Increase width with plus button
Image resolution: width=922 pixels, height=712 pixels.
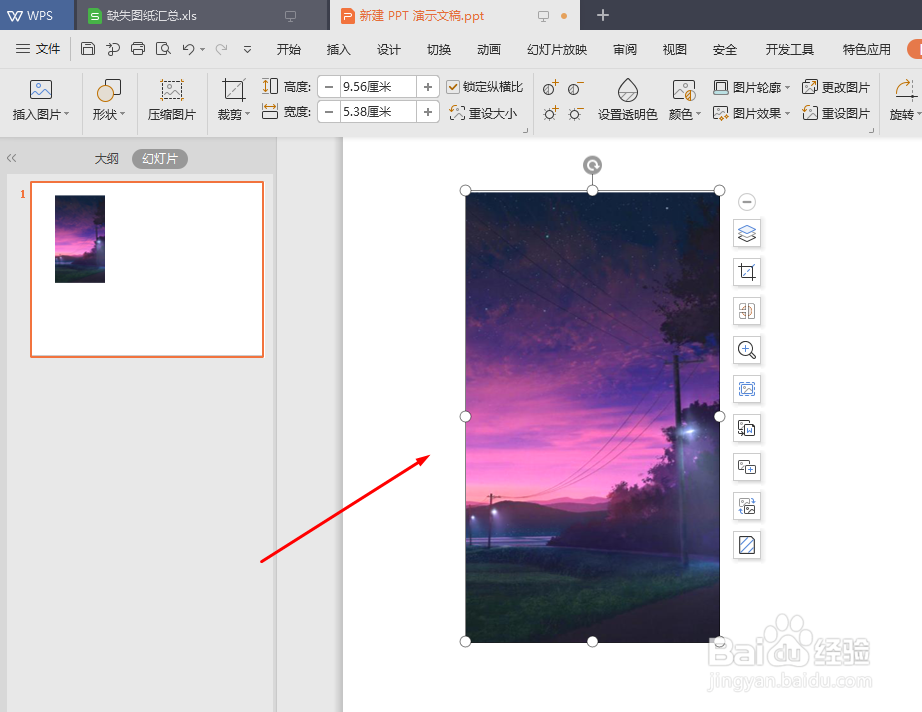[427, 112]
